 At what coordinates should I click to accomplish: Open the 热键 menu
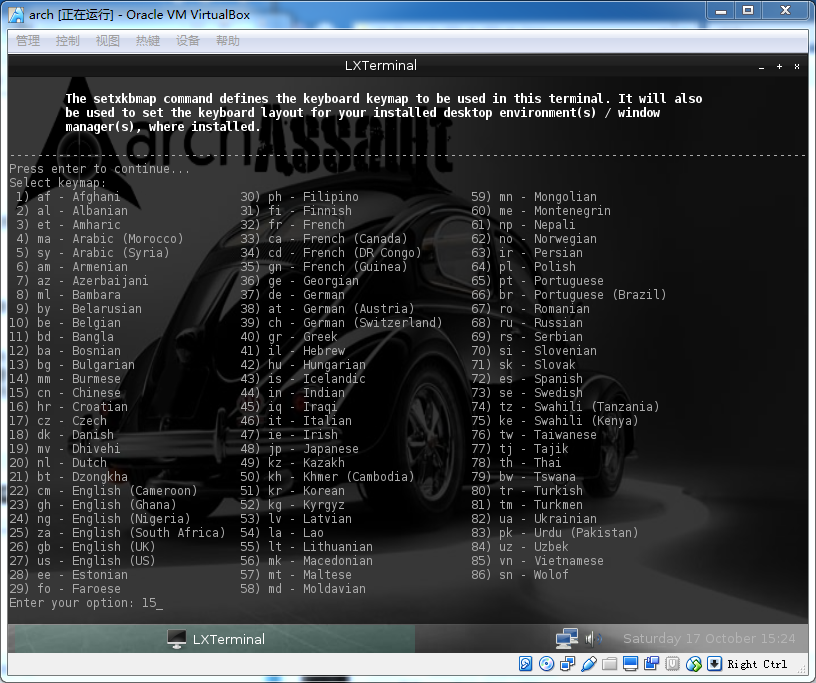point(148,41)
